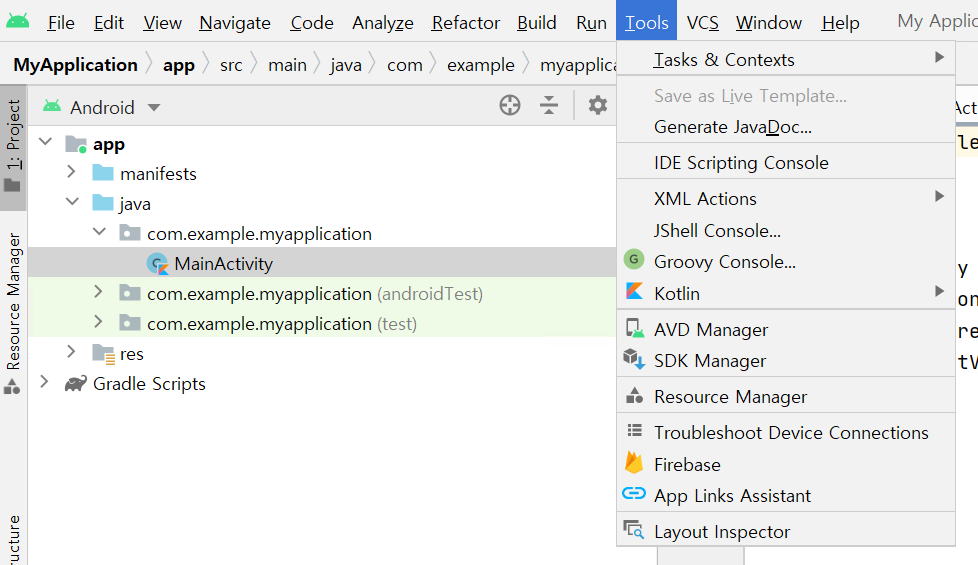Viewport: 978px width, 565px height.
Task: Open the Help menu
Action: click(x=840, y=23)
